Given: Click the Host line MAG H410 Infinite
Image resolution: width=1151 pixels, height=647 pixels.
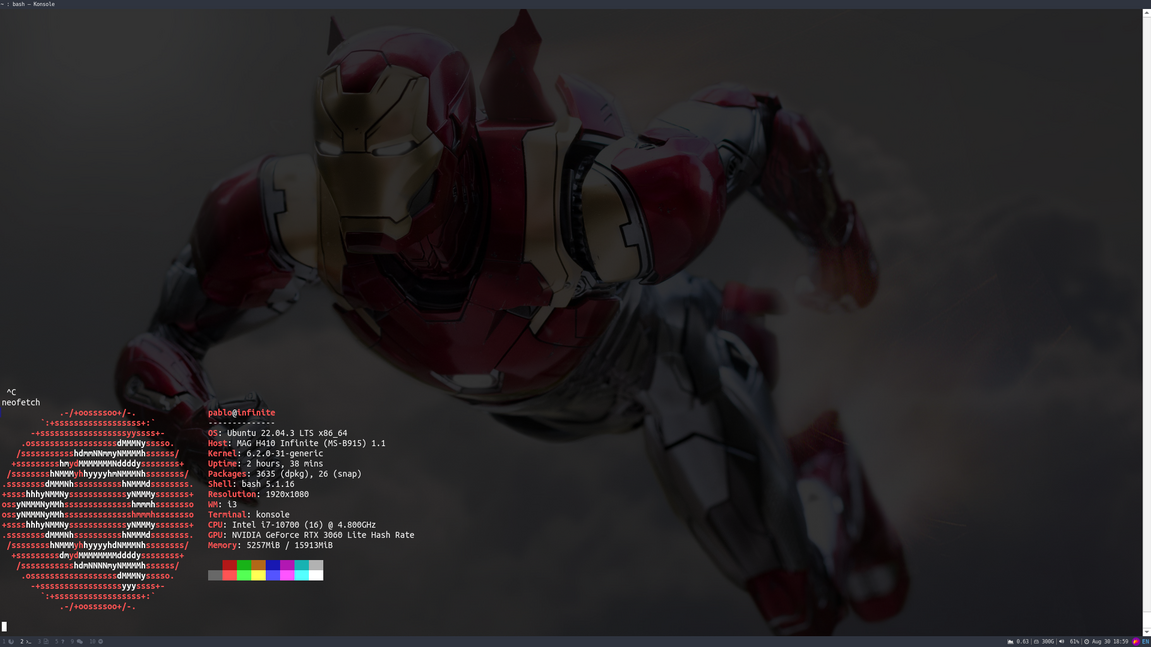Looking at the screenshot, I should 297,444.
